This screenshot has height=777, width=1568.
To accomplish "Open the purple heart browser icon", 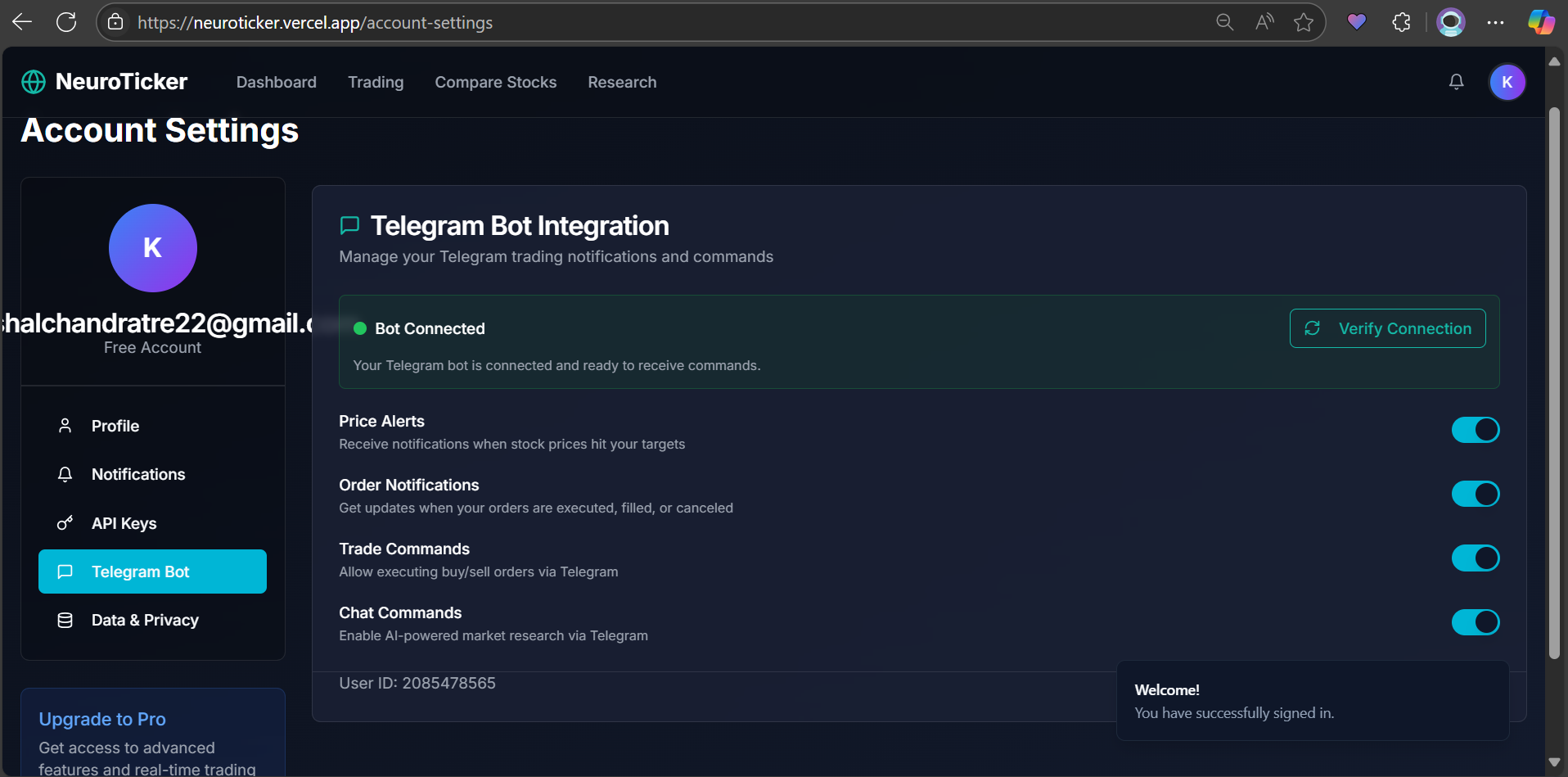I will [1357, 22].
